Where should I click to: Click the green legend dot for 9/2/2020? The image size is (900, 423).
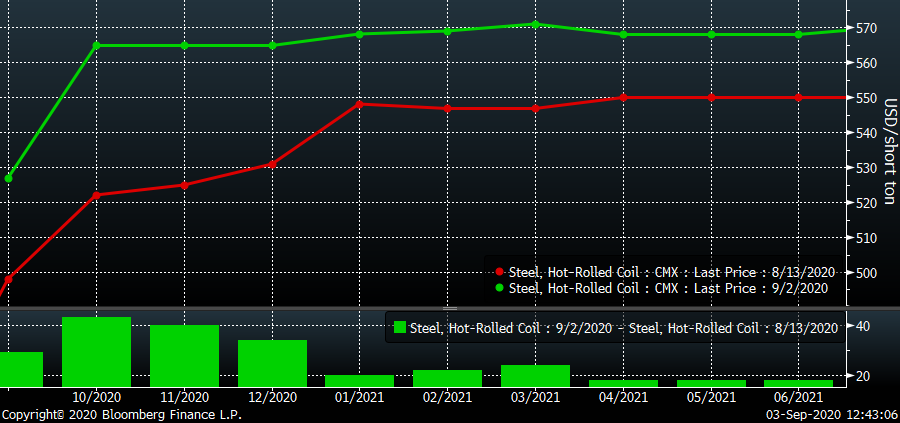coord(500,288)
